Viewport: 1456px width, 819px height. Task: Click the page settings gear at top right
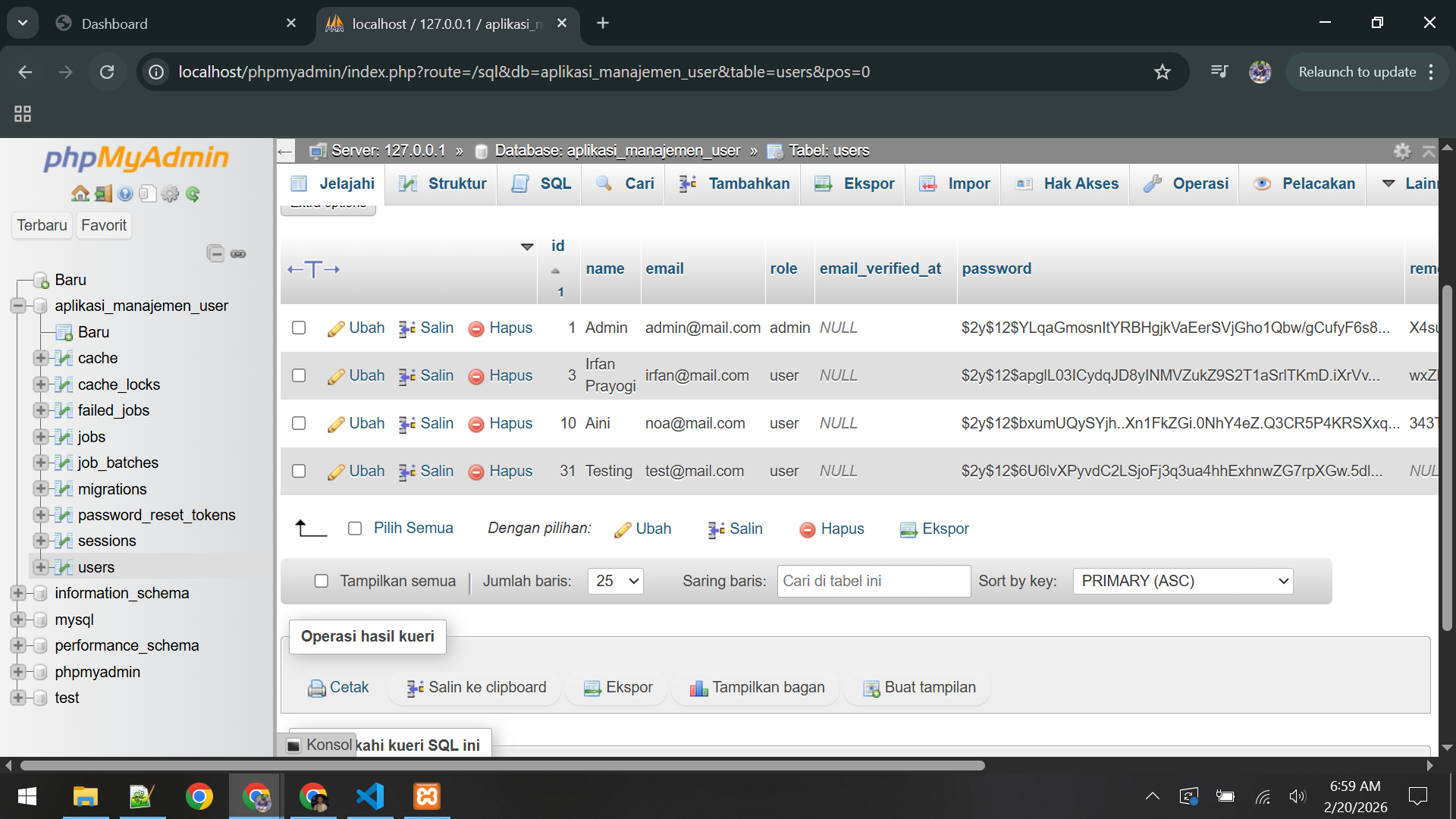(1402, 151)
